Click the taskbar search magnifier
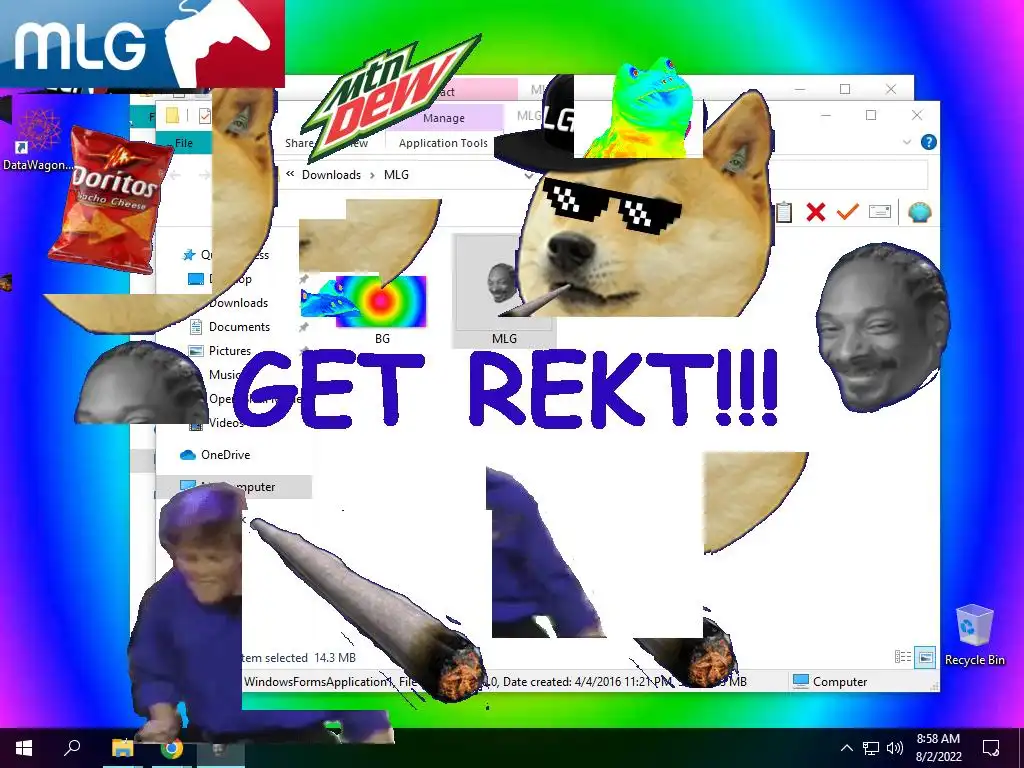This screenshot has height=768, width=1024. [x=72, y=748]
